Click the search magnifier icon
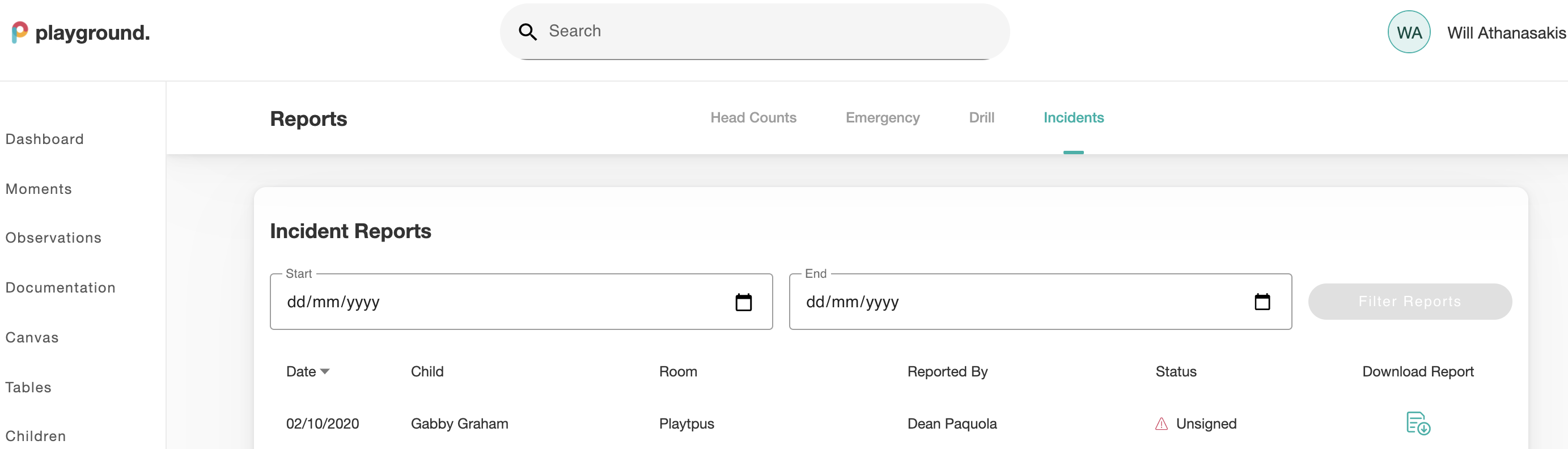Screen dimensions: 1568x449 click(x=527, y=32)
